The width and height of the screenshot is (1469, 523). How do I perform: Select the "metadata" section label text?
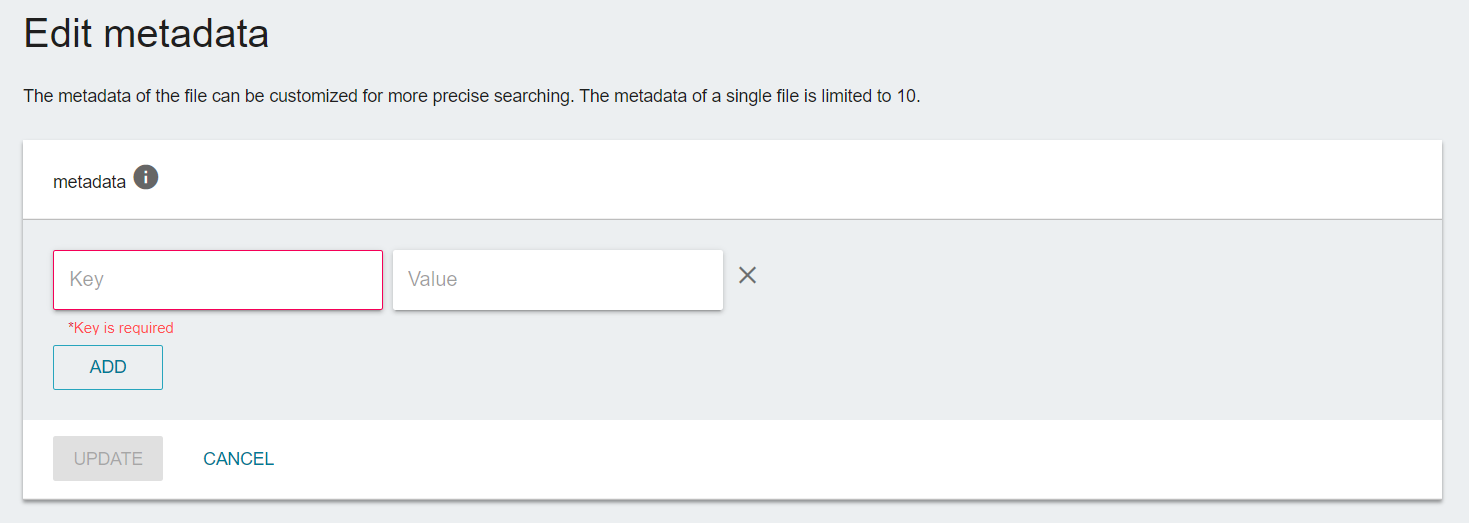(89, 182)
